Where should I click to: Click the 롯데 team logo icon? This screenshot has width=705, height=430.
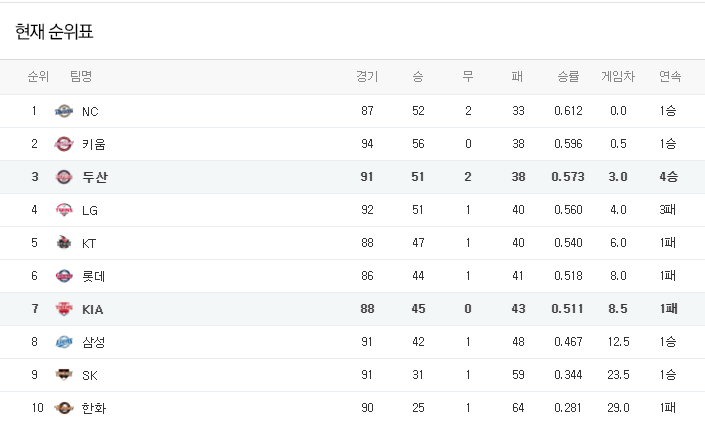point(64,276)
